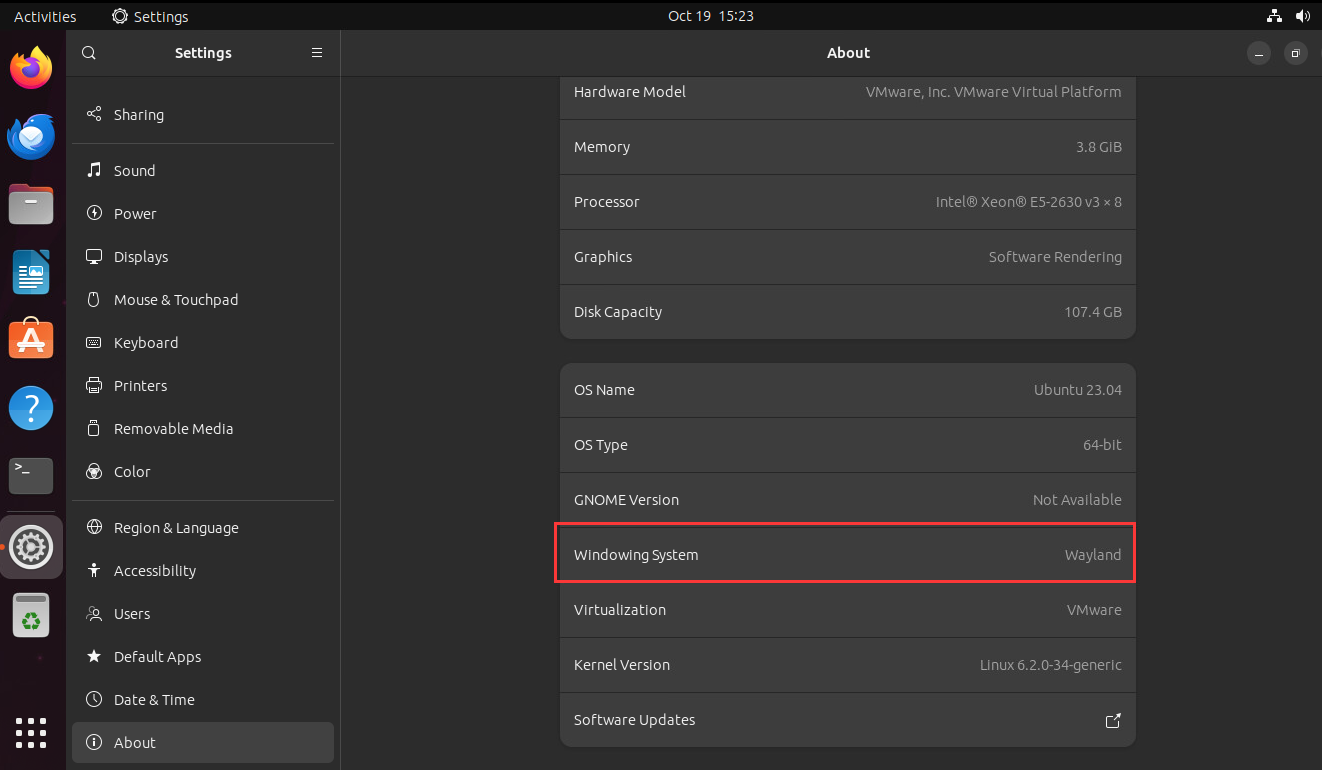The height and width of the screenshot is (770, 1322).
Task: Click the volume icon in top bar
Action: 1302,16
